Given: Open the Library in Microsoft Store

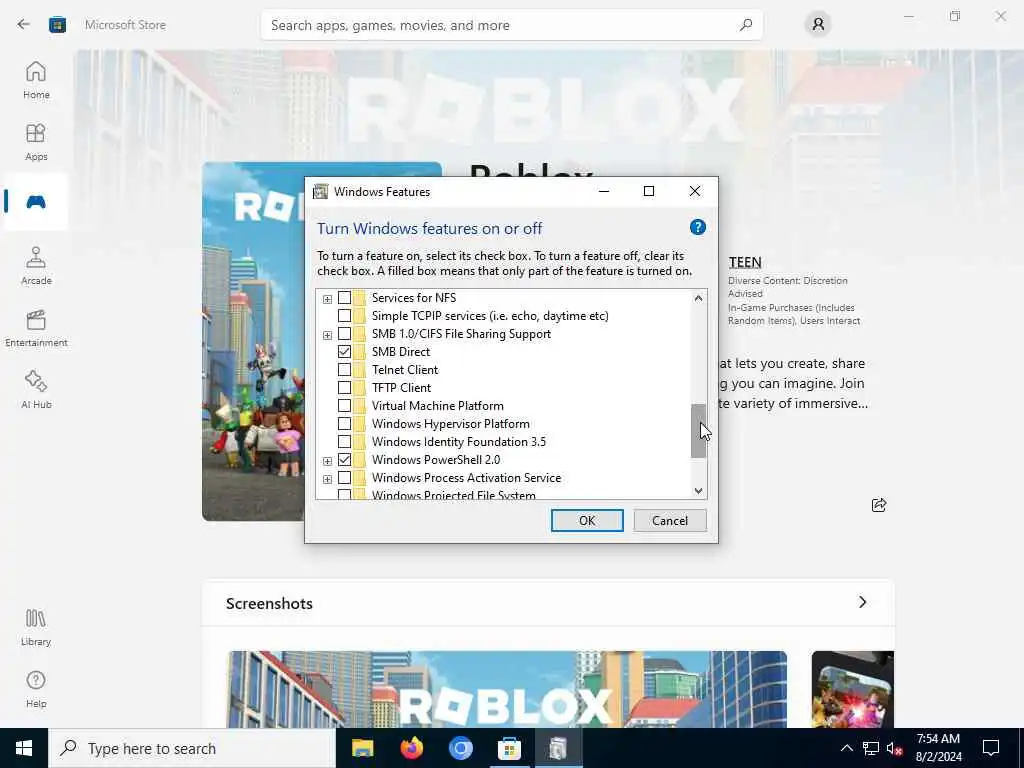Looking at the screenshot, I should pos(36,628).
